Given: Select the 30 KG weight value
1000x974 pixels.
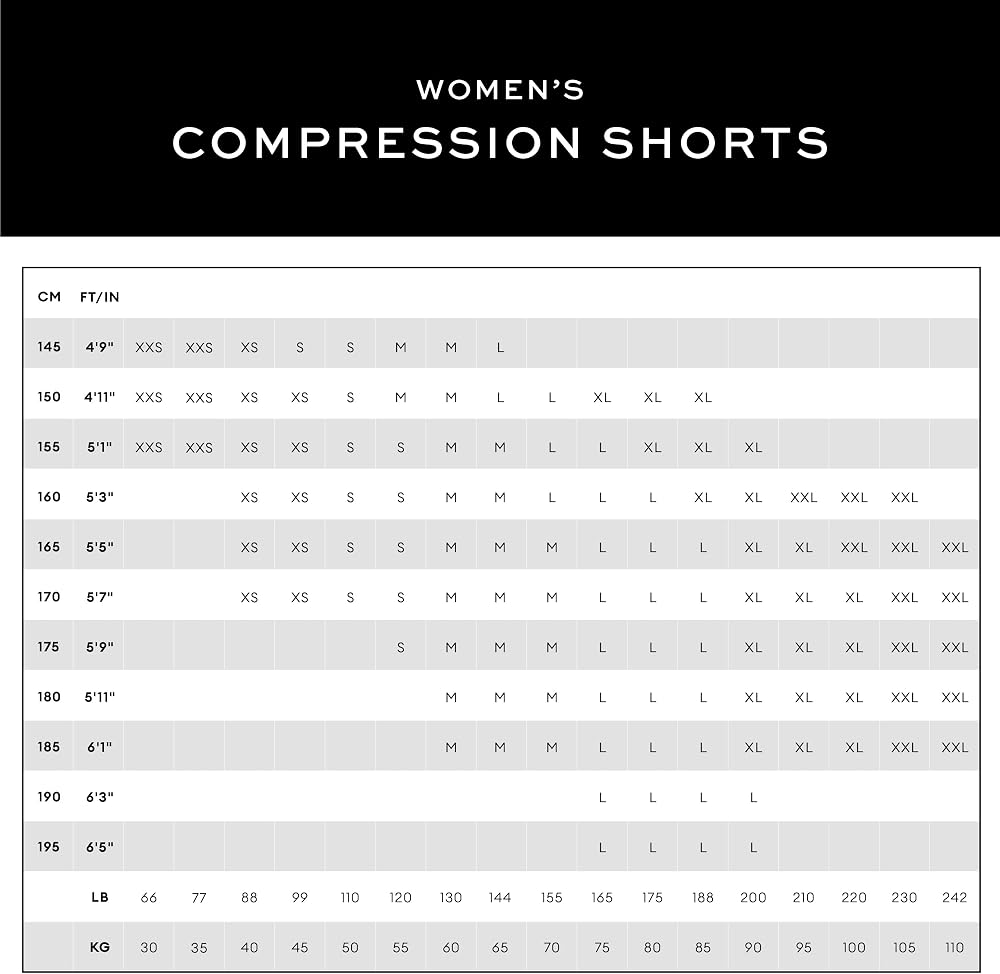Looking at the screenshot, I should [149, 948].
